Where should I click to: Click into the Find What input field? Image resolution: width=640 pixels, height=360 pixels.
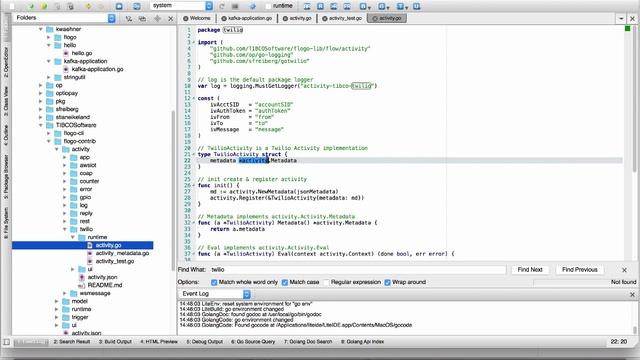pyautogui.click(x=357, y=270)
